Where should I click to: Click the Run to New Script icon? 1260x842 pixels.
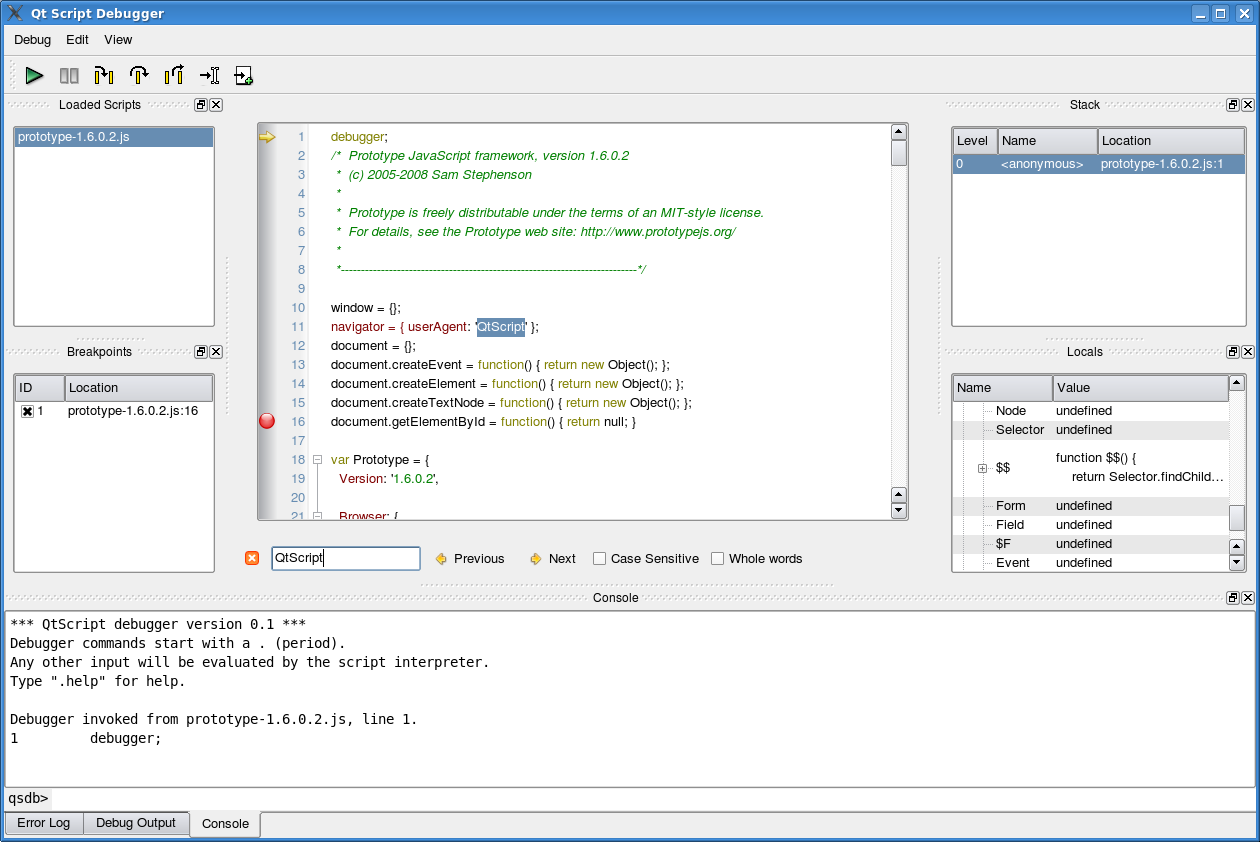point(243,75)
